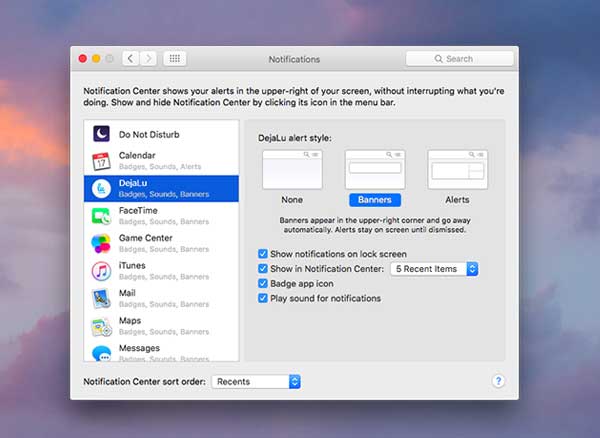This screenshot has height=438, width=600.
Task: Close the Notifications window with the red button
Action: [x=83, y=59]
